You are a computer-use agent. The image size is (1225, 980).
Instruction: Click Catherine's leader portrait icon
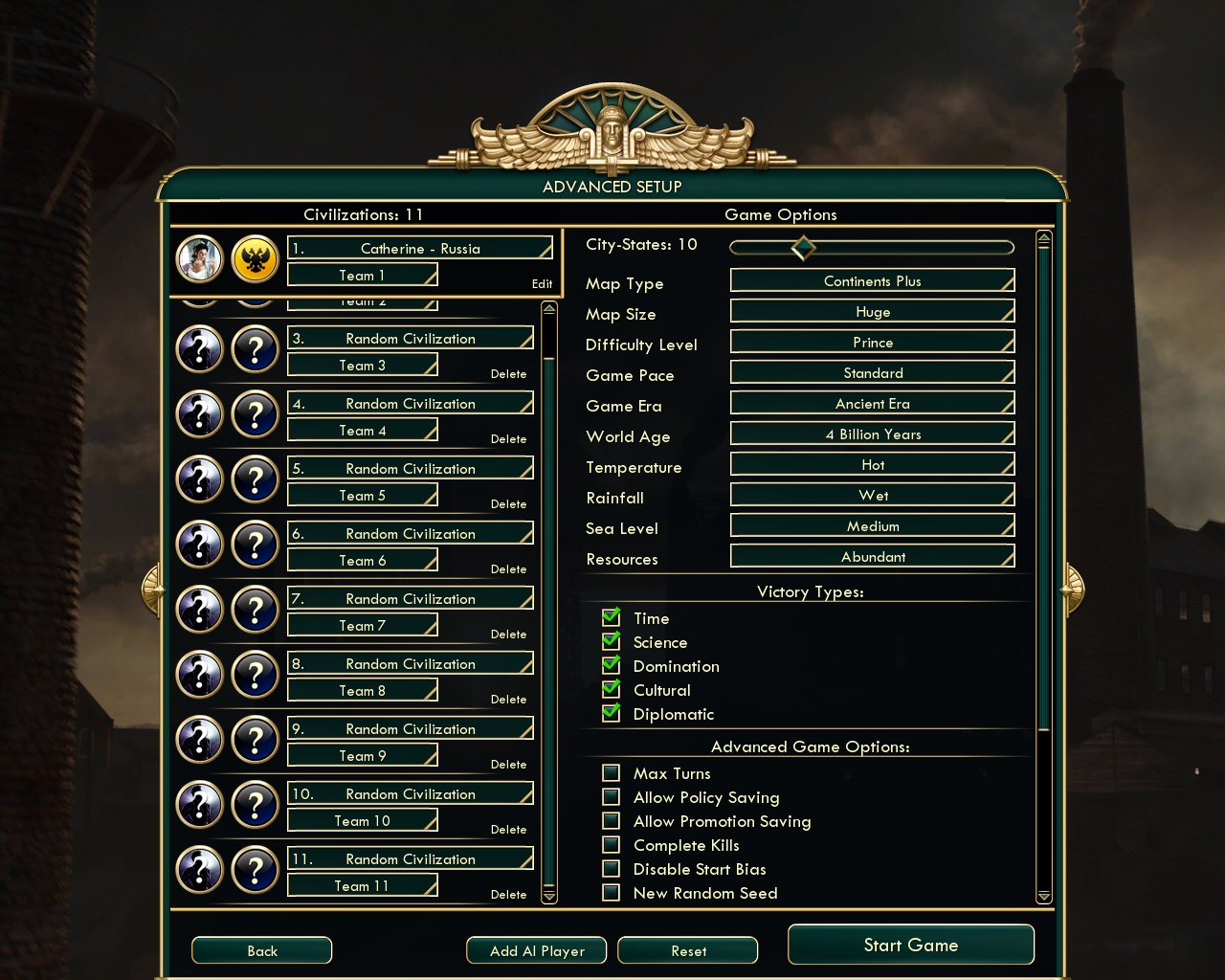tap(200, 258)
